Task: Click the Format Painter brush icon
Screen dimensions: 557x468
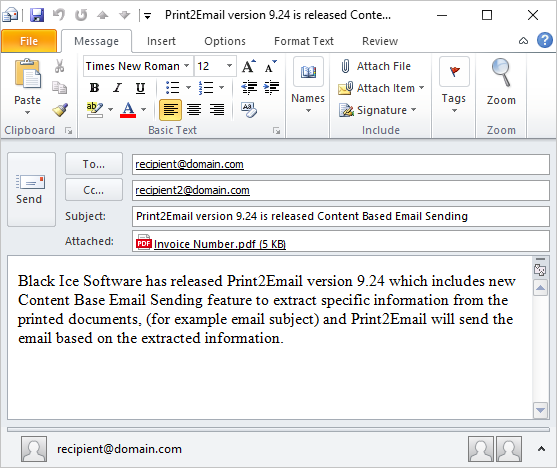Action: tap(60, 110)
